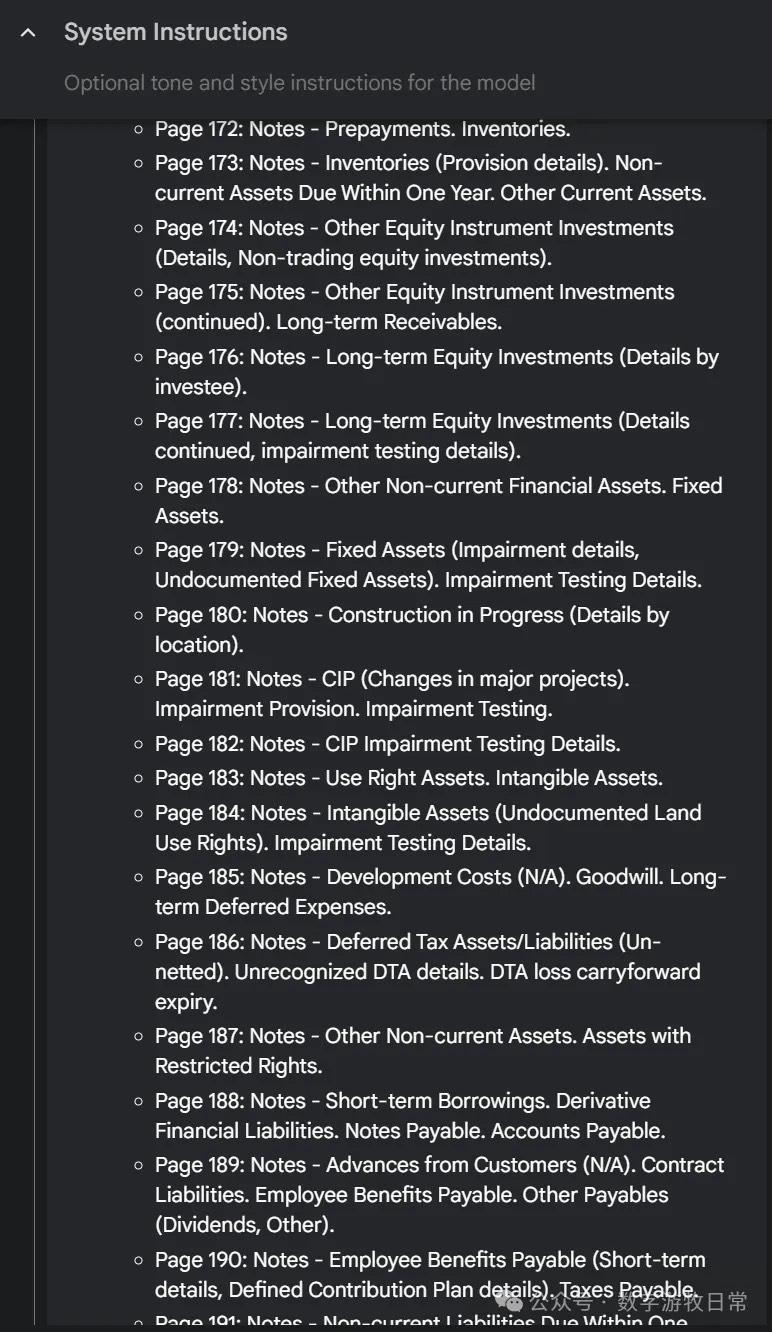The image size is (772, 1332).
Task: Select Page 179 Fixed Assets impairment entry
Action: pyautogui.click(x=428, y=565)
